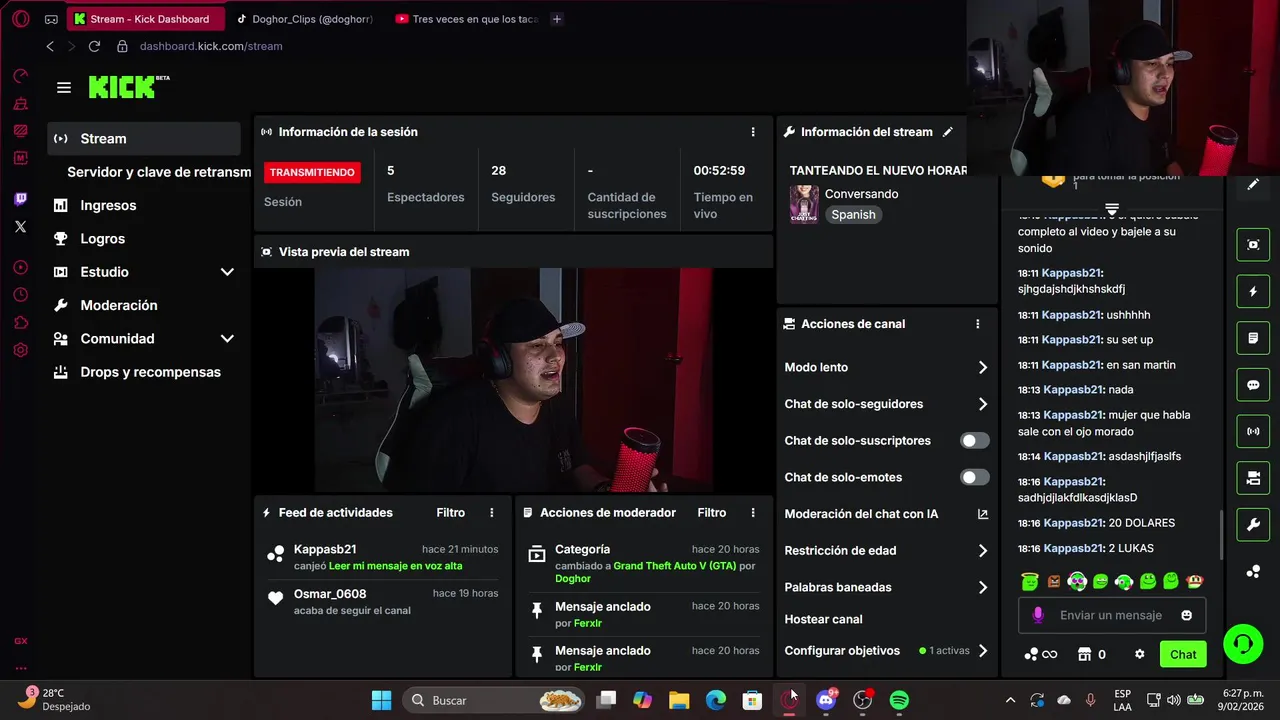Toggle Chat de solo-emotes switch

[x=975, y=478]
